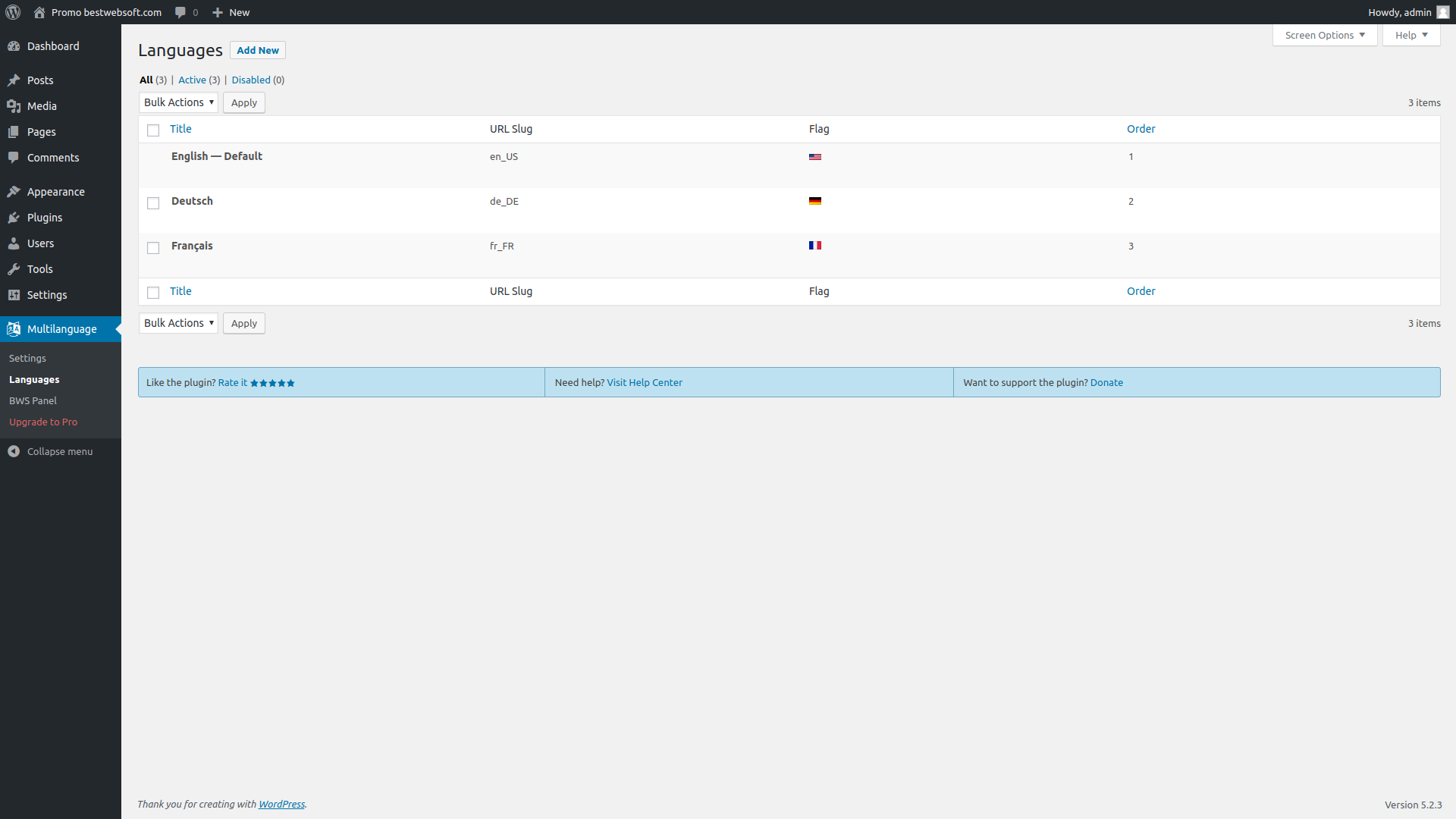This screenshot has height=819, width=1456.
Task: Click the admin avatar icon
Action: click(x=1443, y=12)
